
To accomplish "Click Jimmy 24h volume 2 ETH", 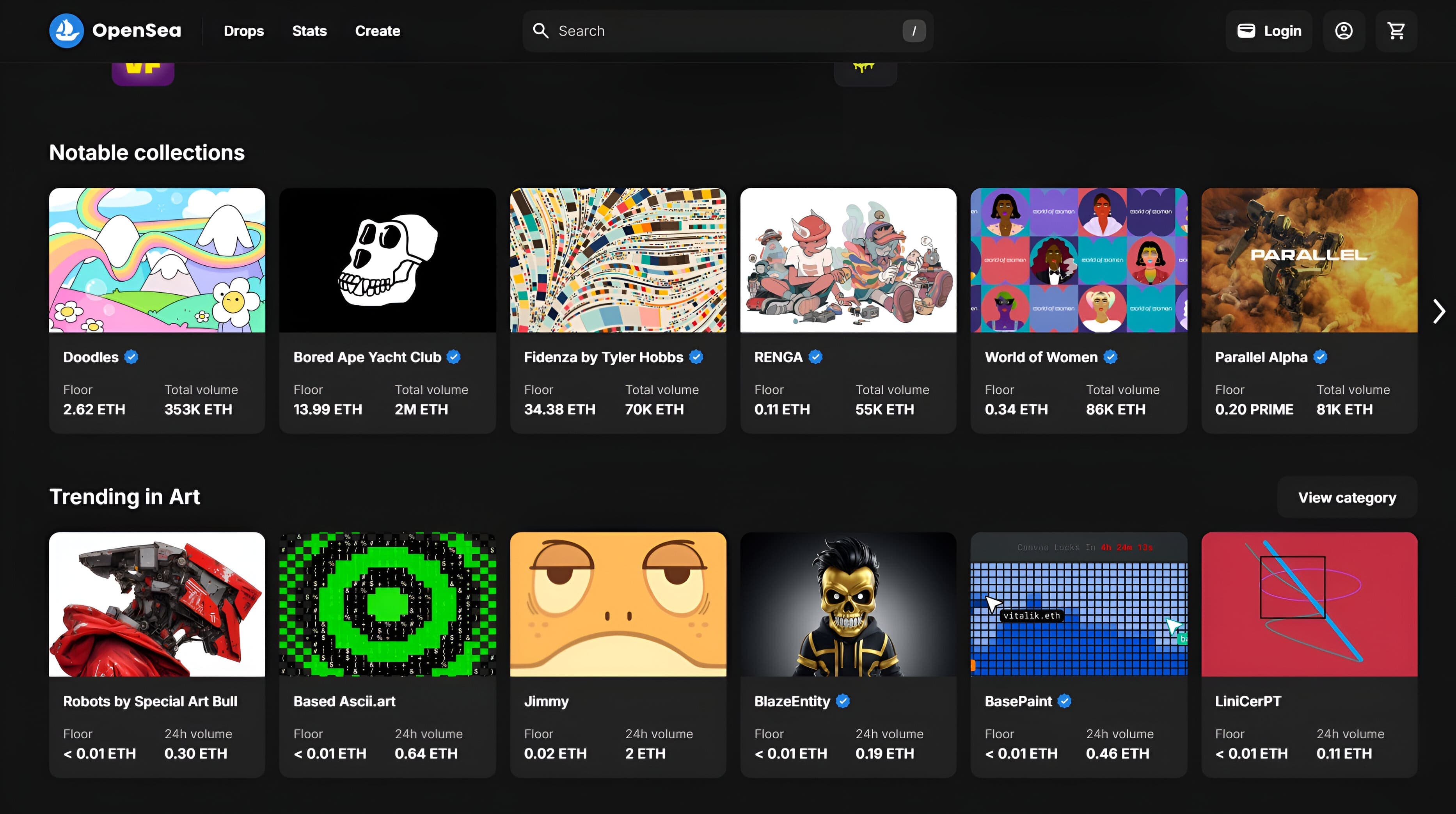I will (x=645, y=754).
